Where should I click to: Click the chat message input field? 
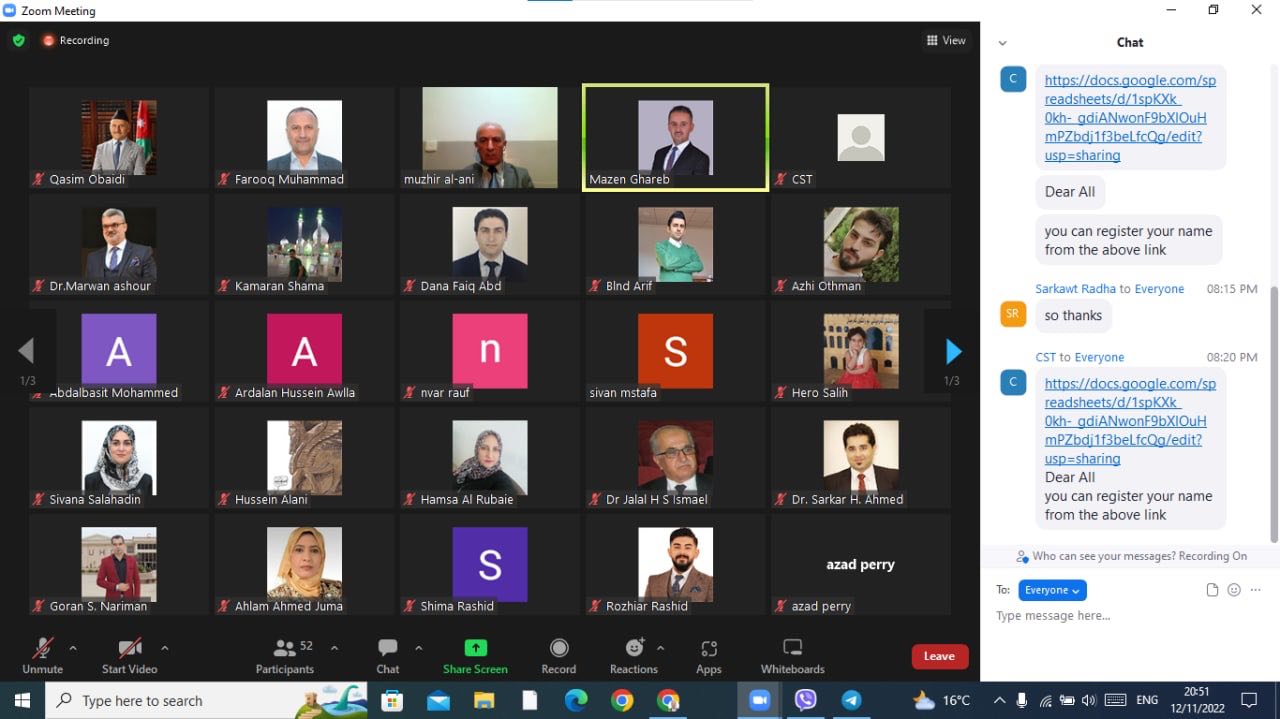click(1130, 616)
